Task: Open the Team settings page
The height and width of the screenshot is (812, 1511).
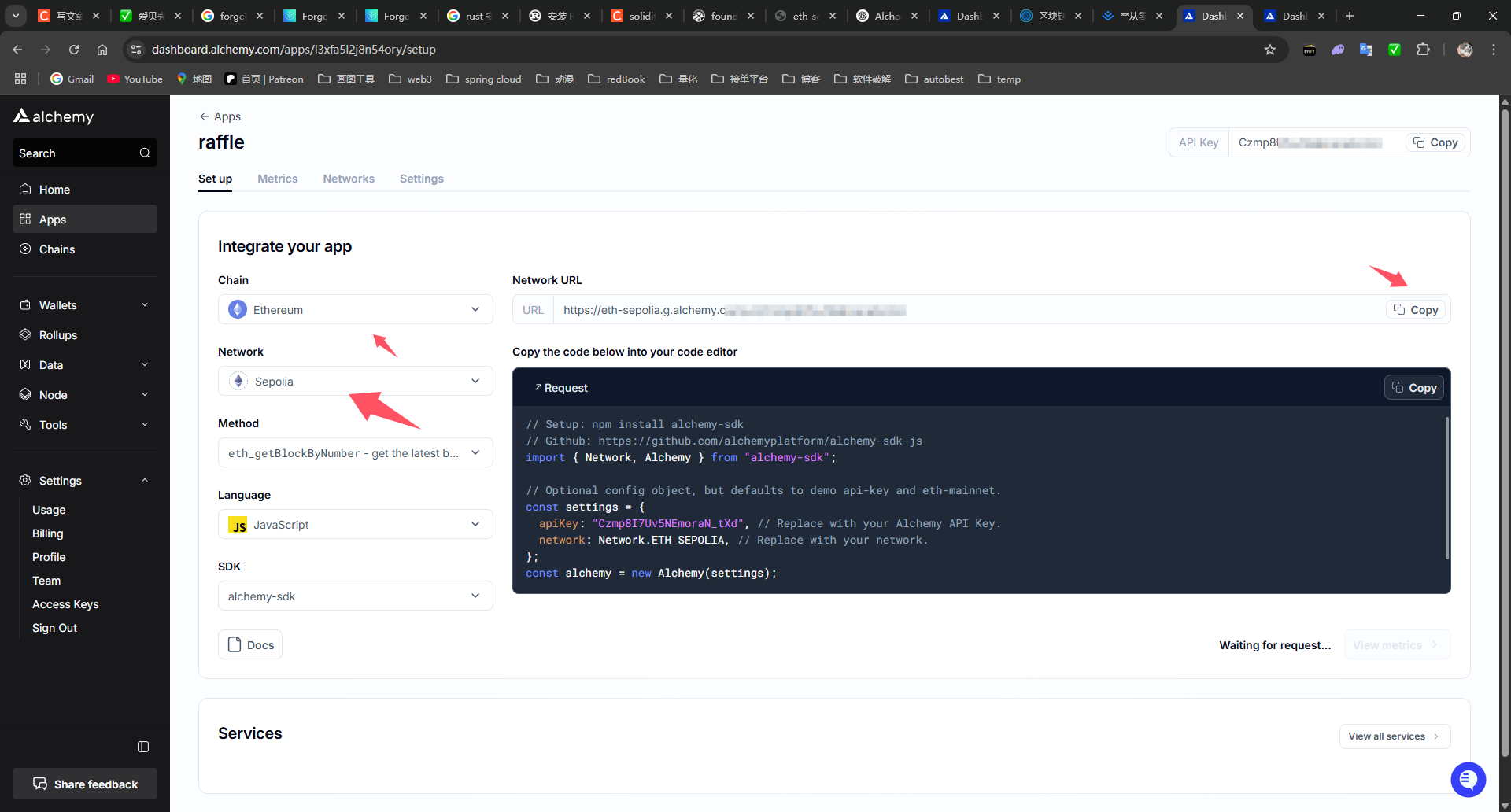Action: tap(46, 581)
